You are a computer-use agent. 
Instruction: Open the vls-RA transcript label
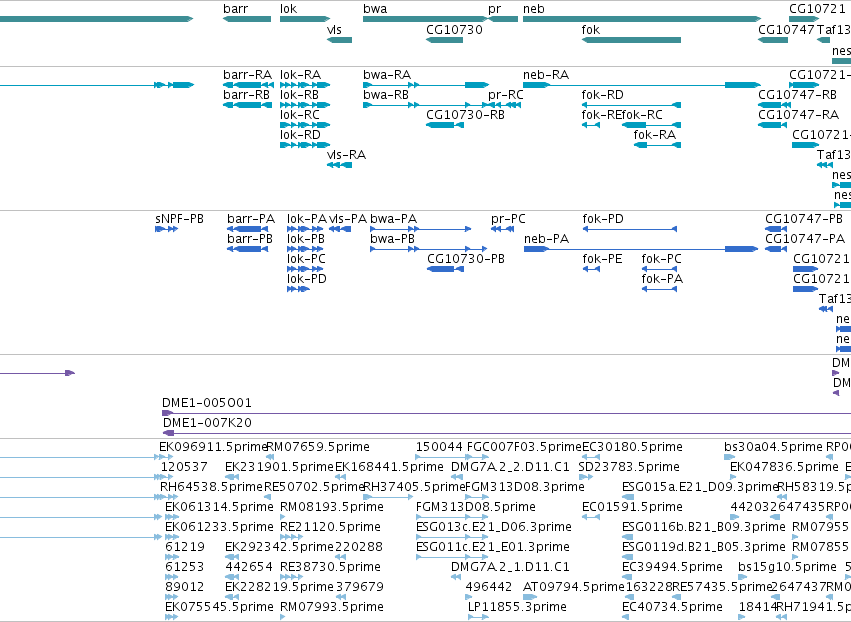tap(346, 155)
